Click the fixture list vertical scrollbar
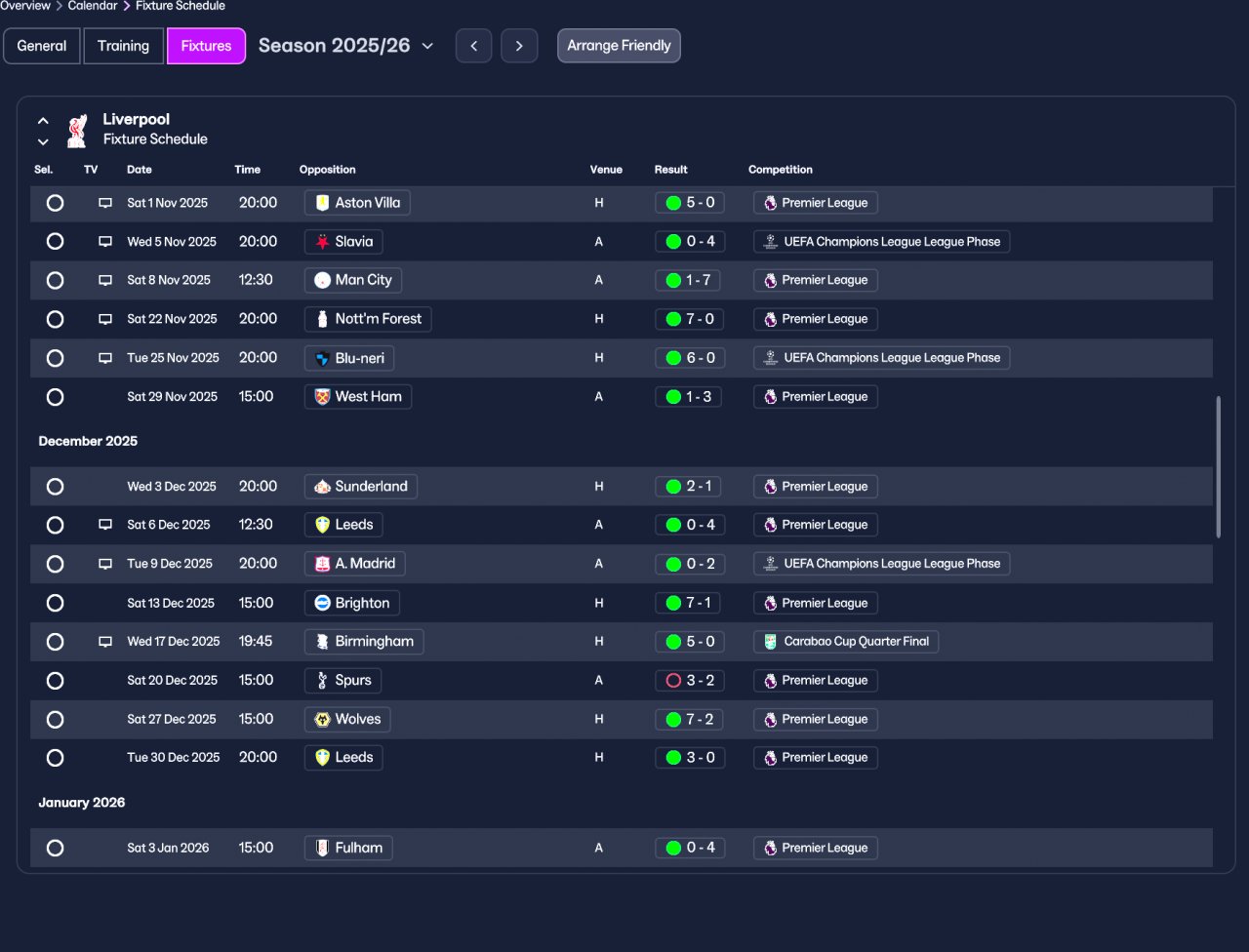Viewport: 1249px width, 952px height. [1217, 466]
